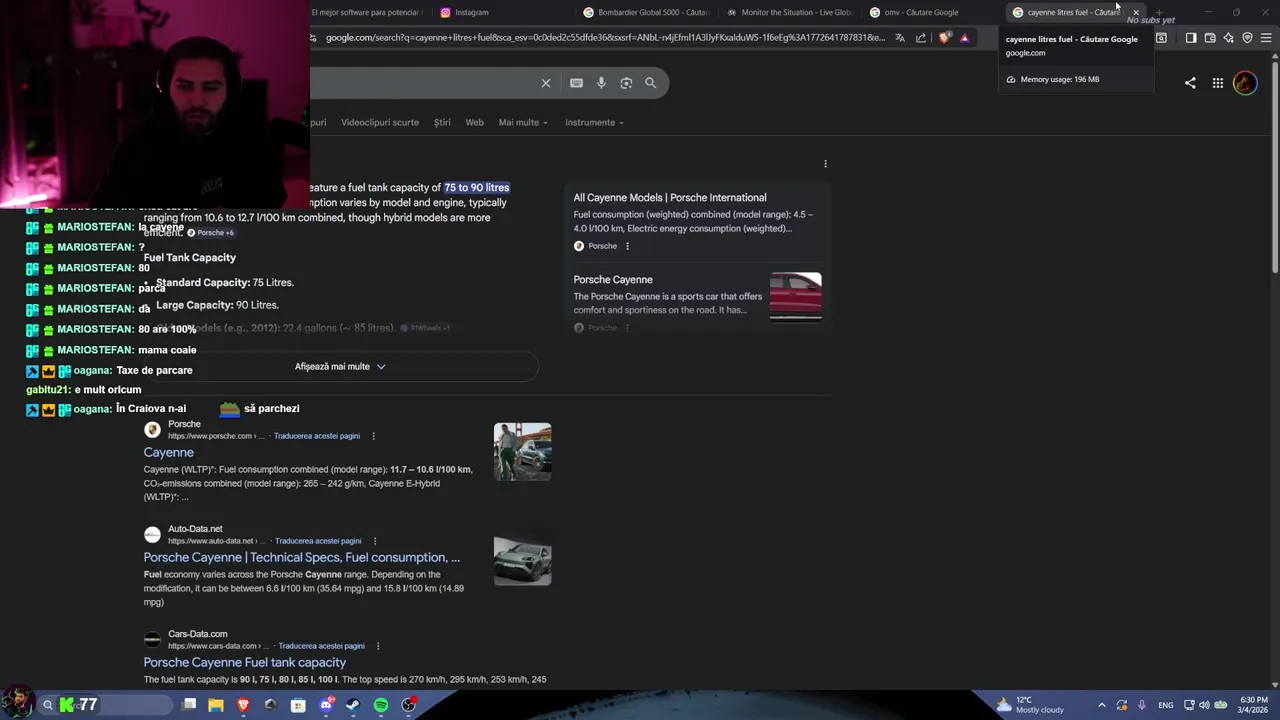Viewport: 1280px width, 720px height.
Task: Open Porsche Cayenne Technical Specs link
Action: pos(302,558)
